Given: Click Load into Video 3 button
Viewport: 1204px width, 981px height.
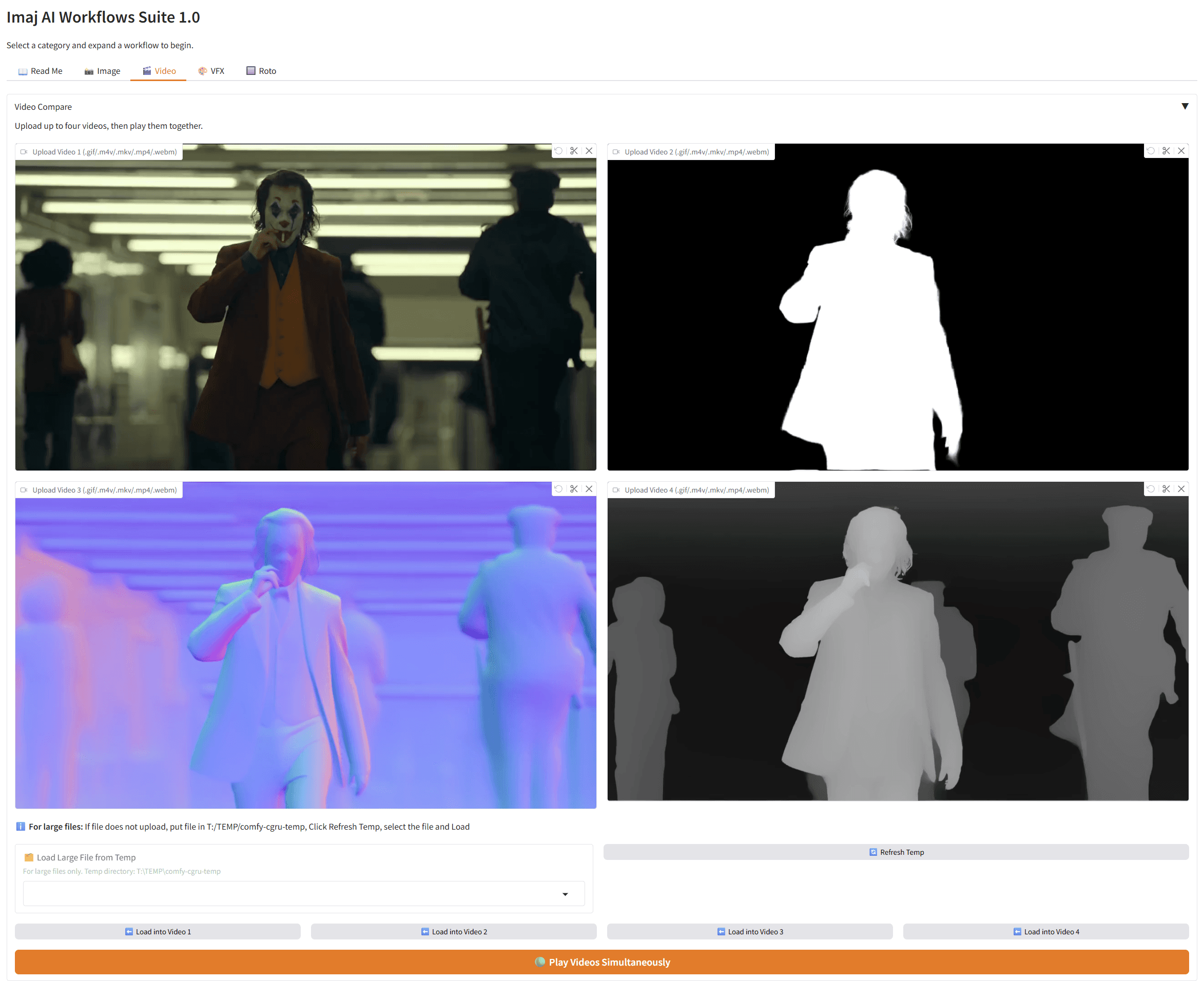Looking at the screenshot, I should click(x=749, y=931).
